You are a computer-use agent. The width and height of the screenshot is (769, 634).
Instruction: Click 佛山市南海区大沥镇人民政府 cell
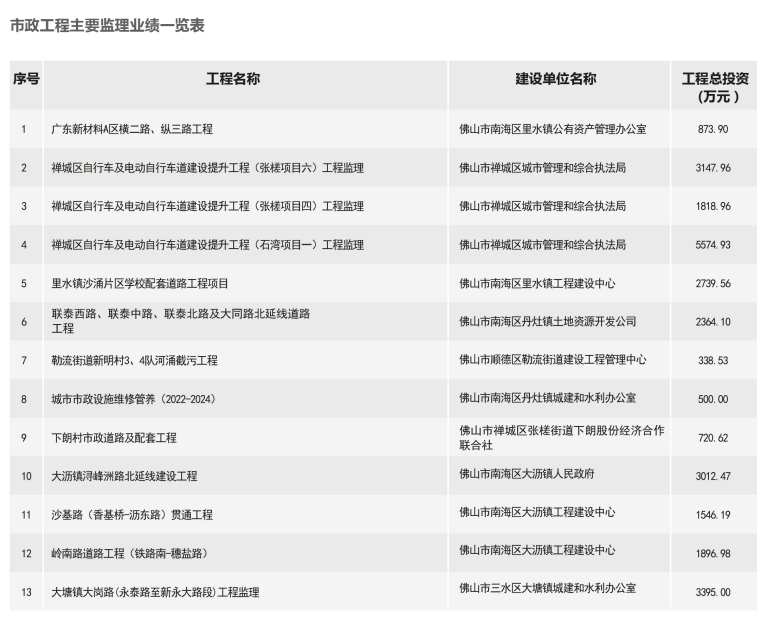527,474
